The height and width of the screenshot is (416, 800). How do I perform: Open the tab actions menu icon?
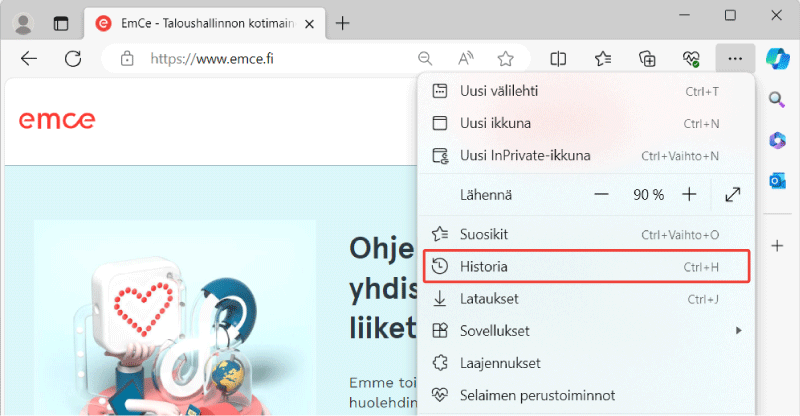[x=61, y=23]
